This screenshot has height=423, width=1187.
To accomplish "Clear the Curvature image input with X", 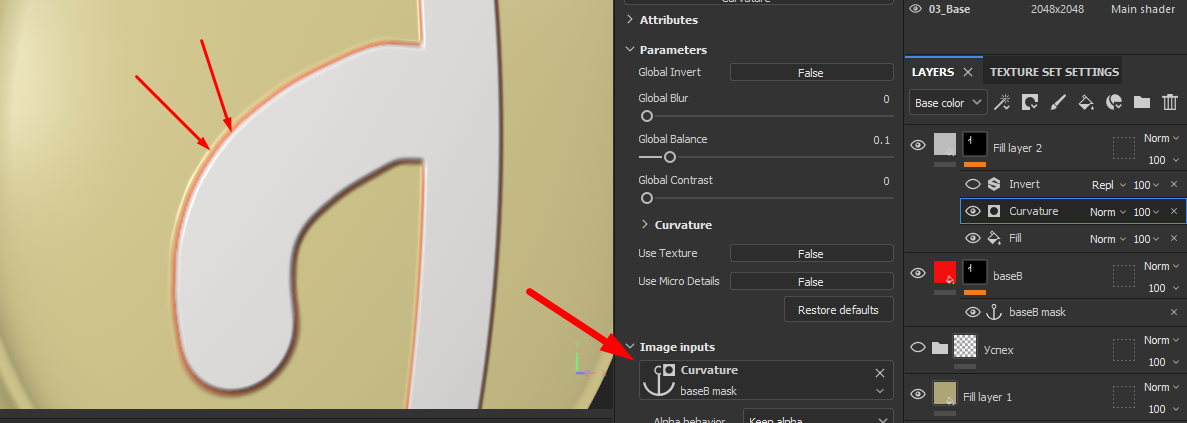I will click(x=880, y=373).
